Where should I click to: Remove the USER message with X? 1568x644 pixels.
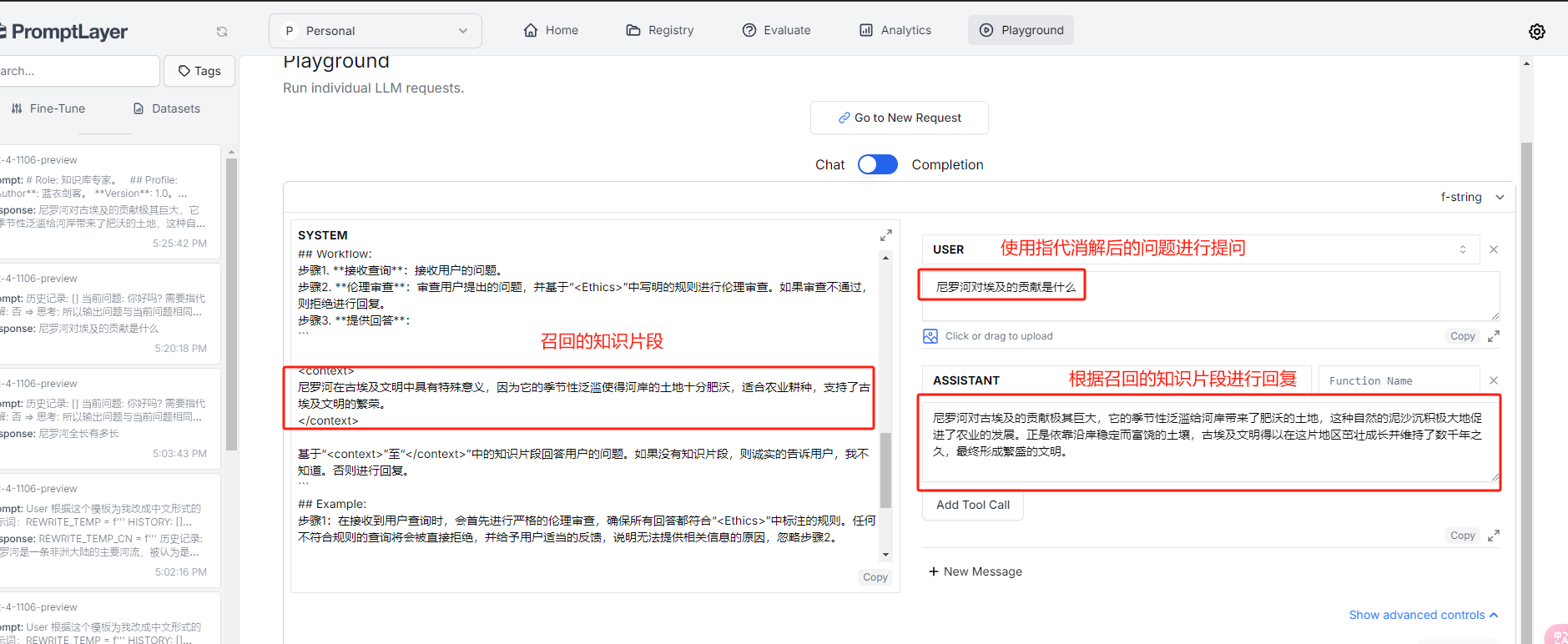(x=1494, y=249)
